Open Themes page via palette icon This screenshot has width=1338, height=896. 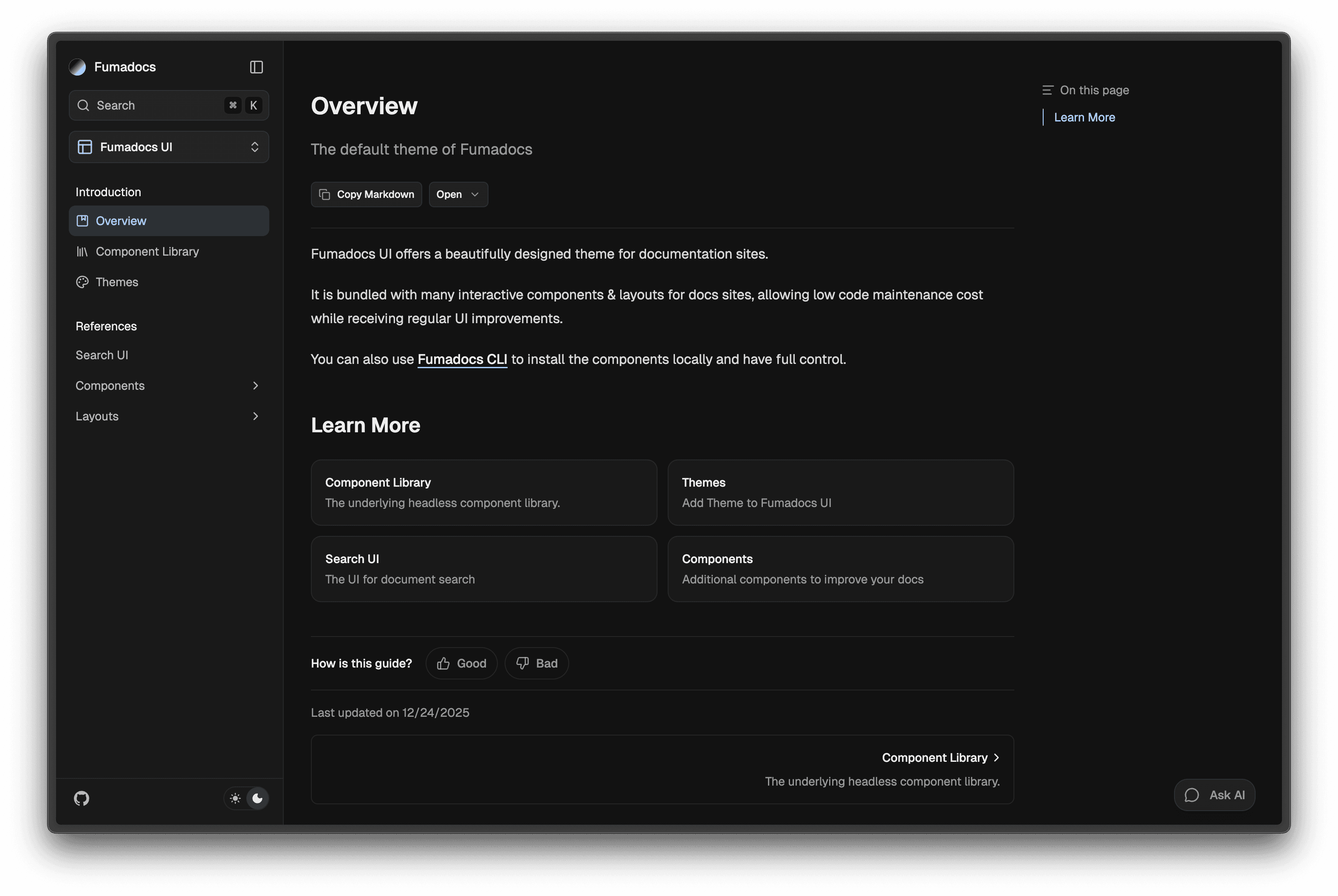(x=82, y=282)
